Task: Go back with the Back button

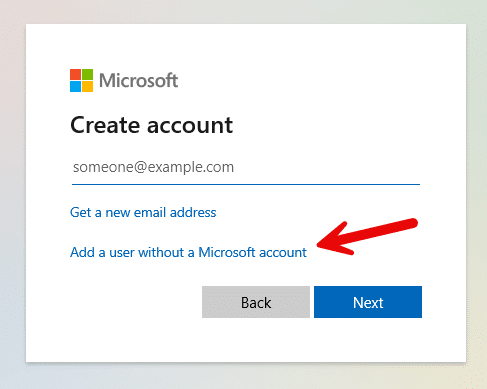Action: point(256,302)
